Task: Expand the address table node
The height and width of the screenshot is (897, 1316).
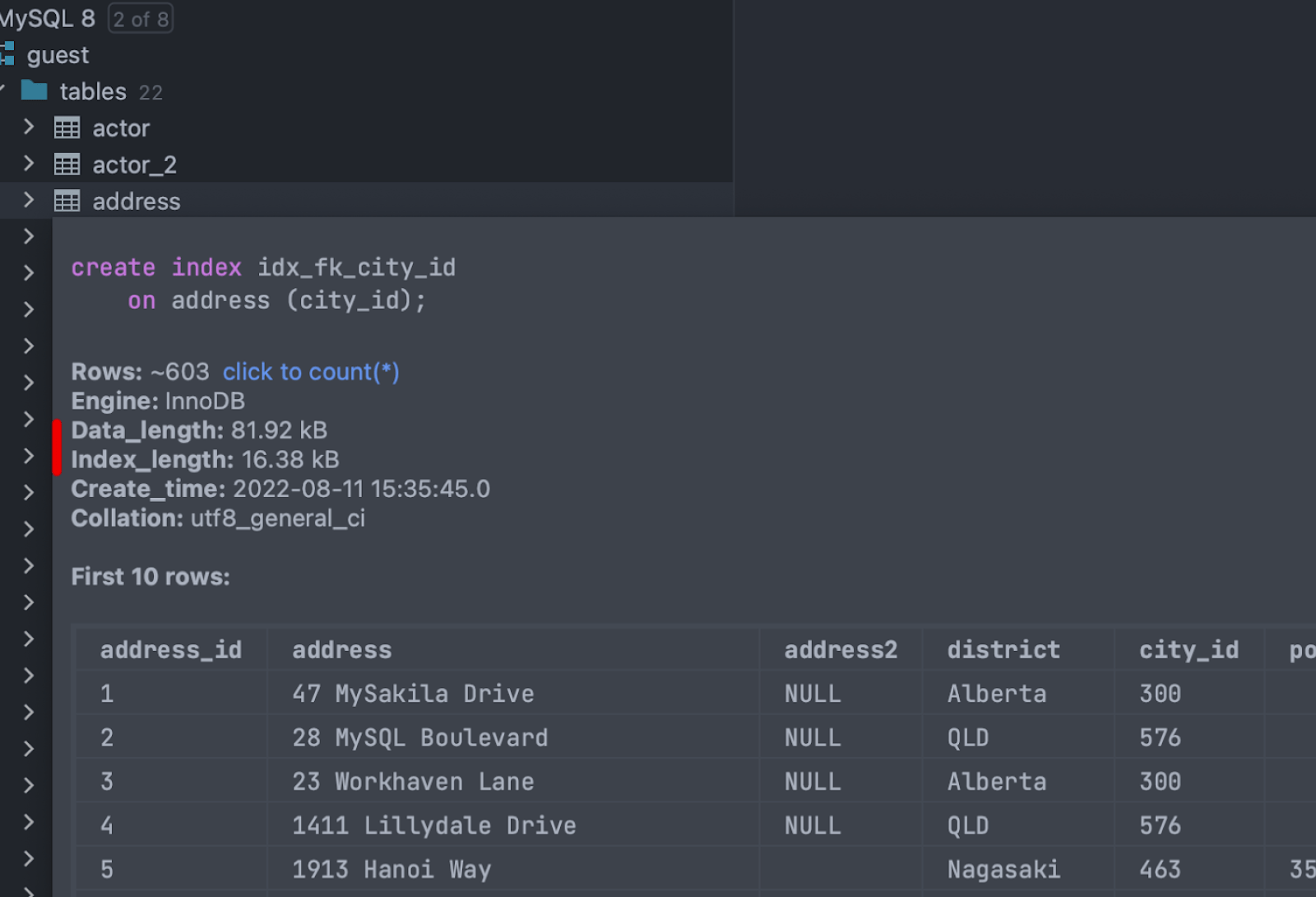Action: (x=29, y=200)
